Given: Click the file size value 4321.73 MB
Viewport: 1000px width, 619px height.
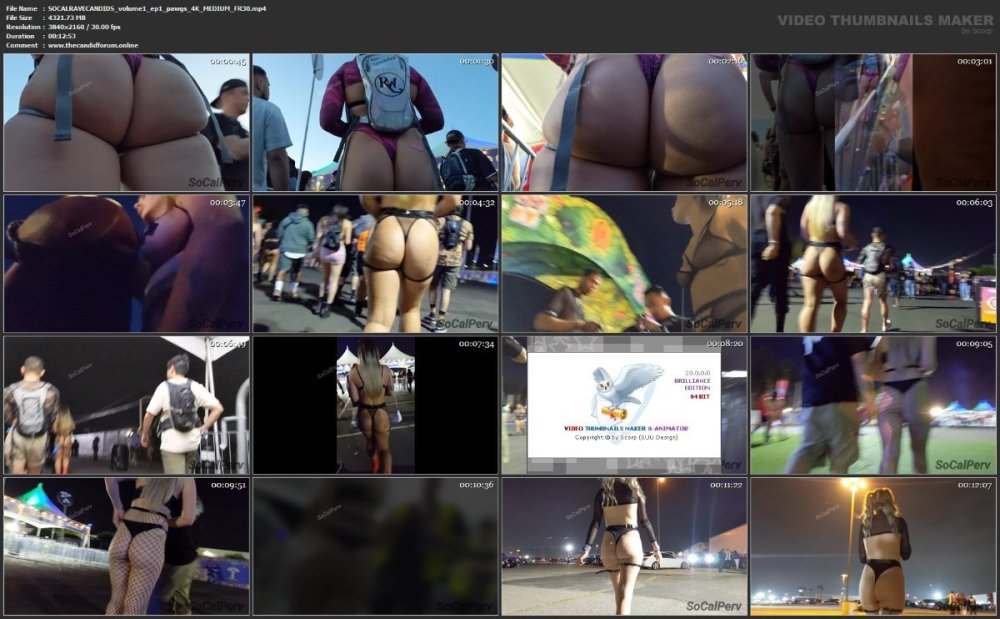Looking at the screenshot, I should 66,18.
